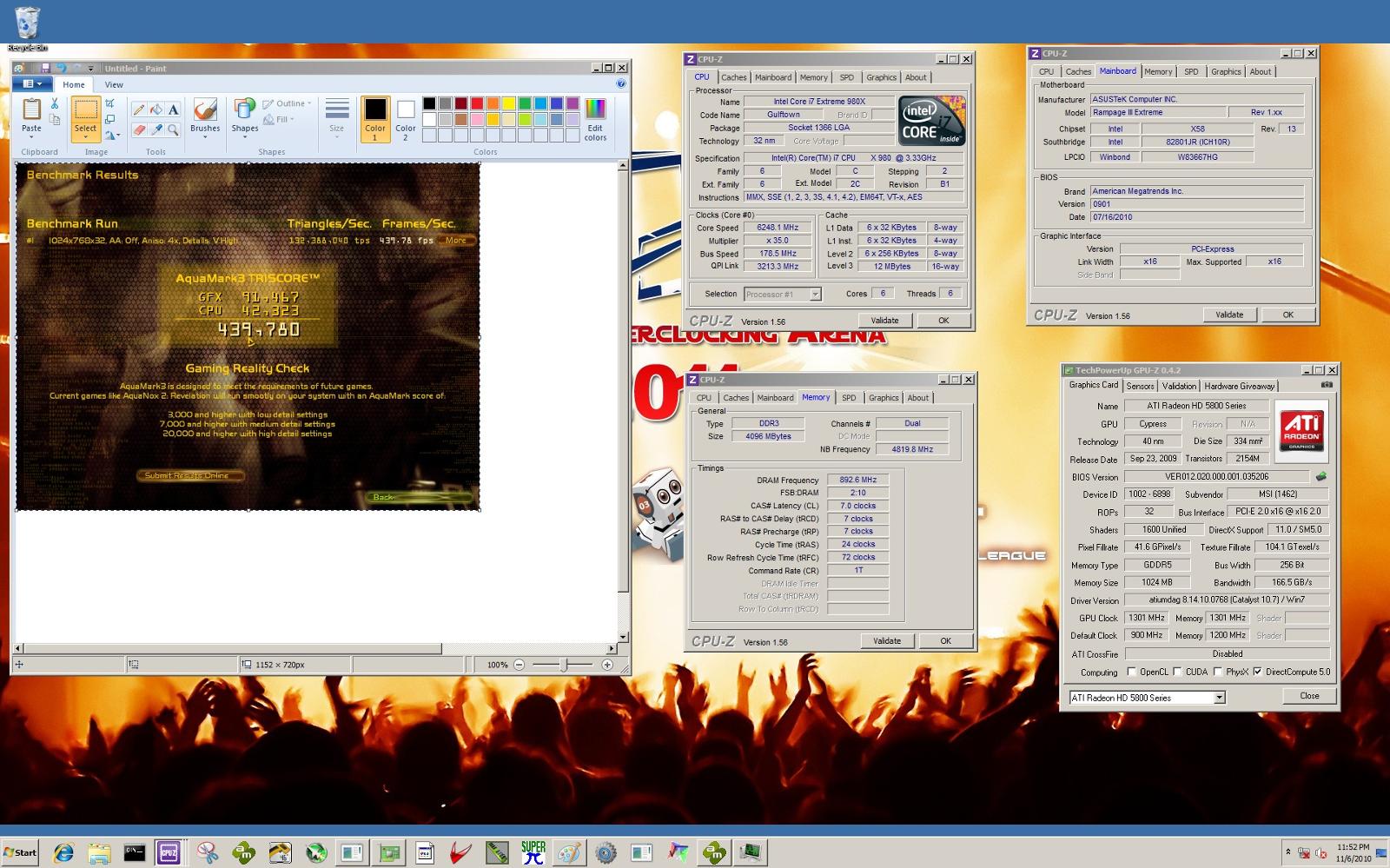Open the ATI Radeon HD 5800 Series card dropdown

1219,698
